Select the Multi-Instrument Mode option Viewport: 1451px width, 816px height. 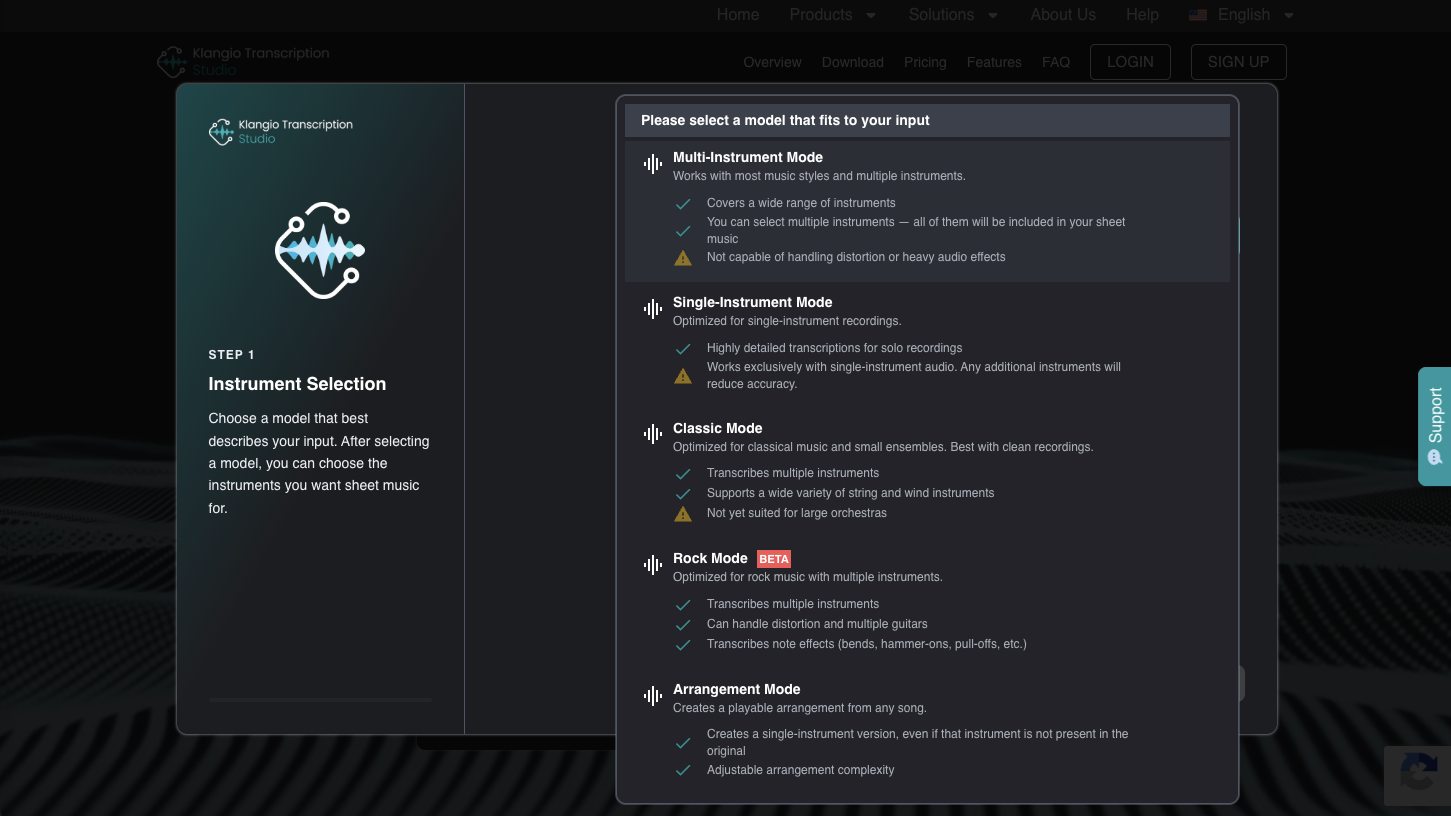(927, 211)
